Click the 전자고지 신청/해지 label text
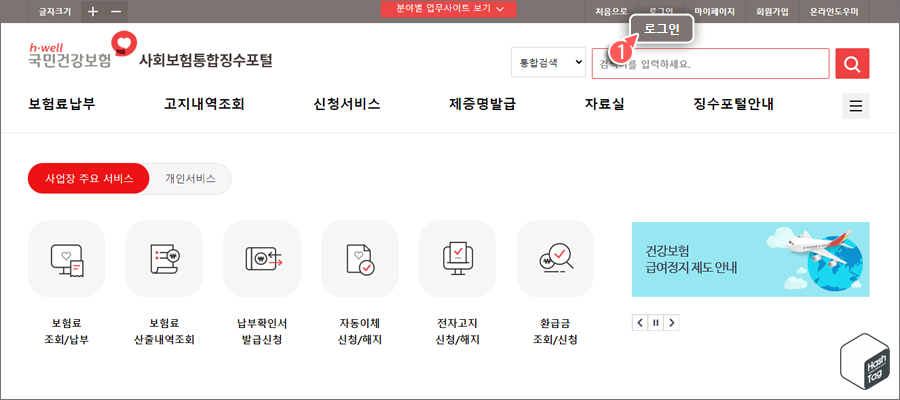Screen dimensions: 900x400 point(457,332)
